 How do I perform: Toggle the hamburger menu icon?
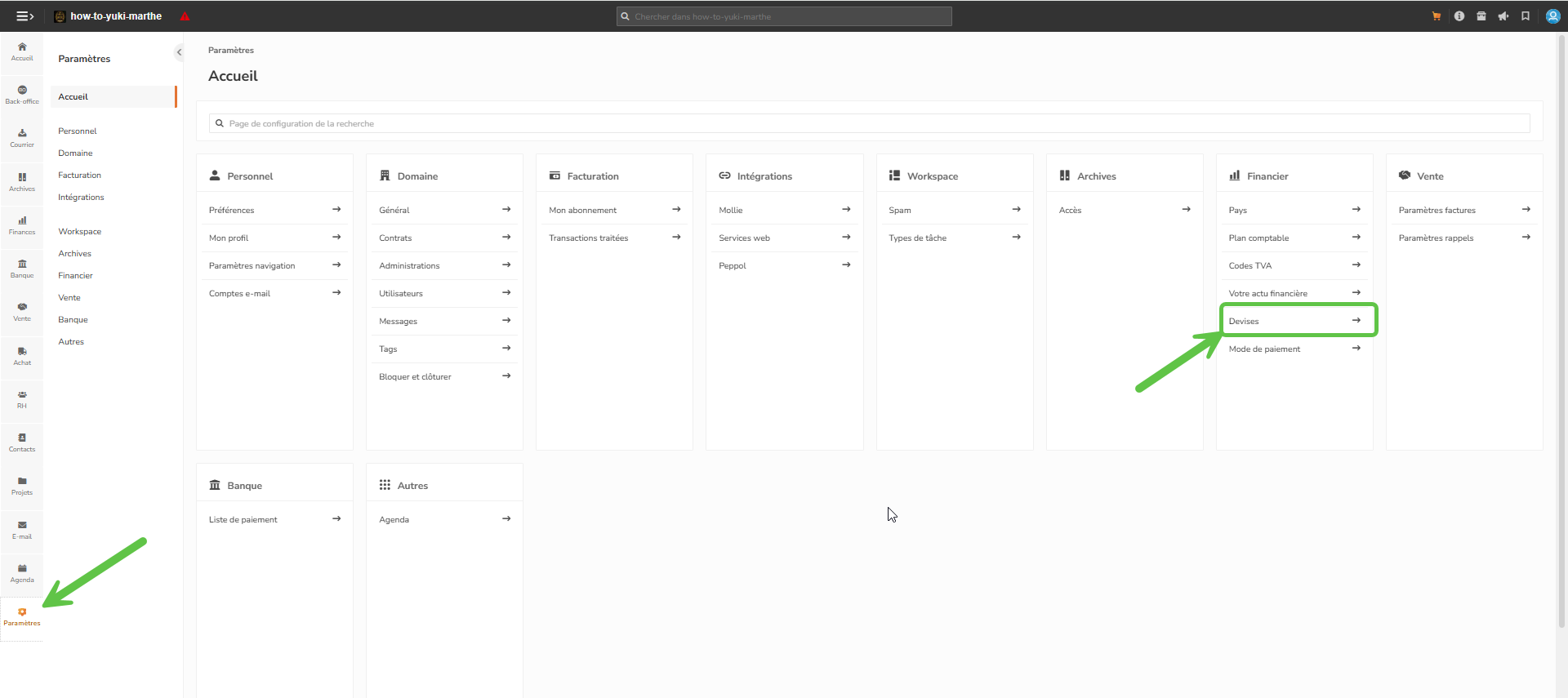[x=24, y=16]
